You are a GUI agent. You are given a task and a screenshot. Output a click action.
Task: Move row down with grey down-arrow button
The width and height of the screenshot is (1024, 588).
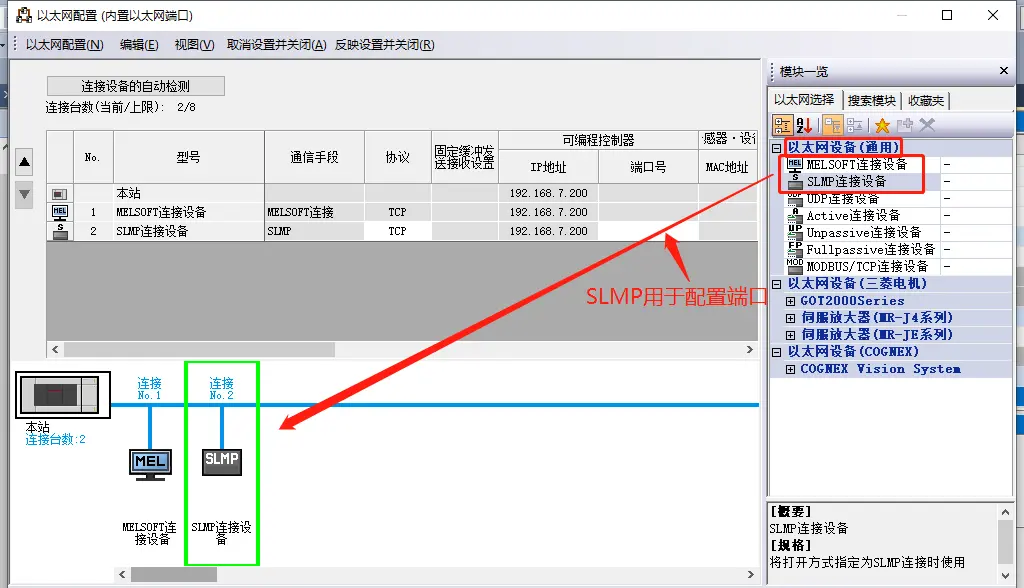24,195
